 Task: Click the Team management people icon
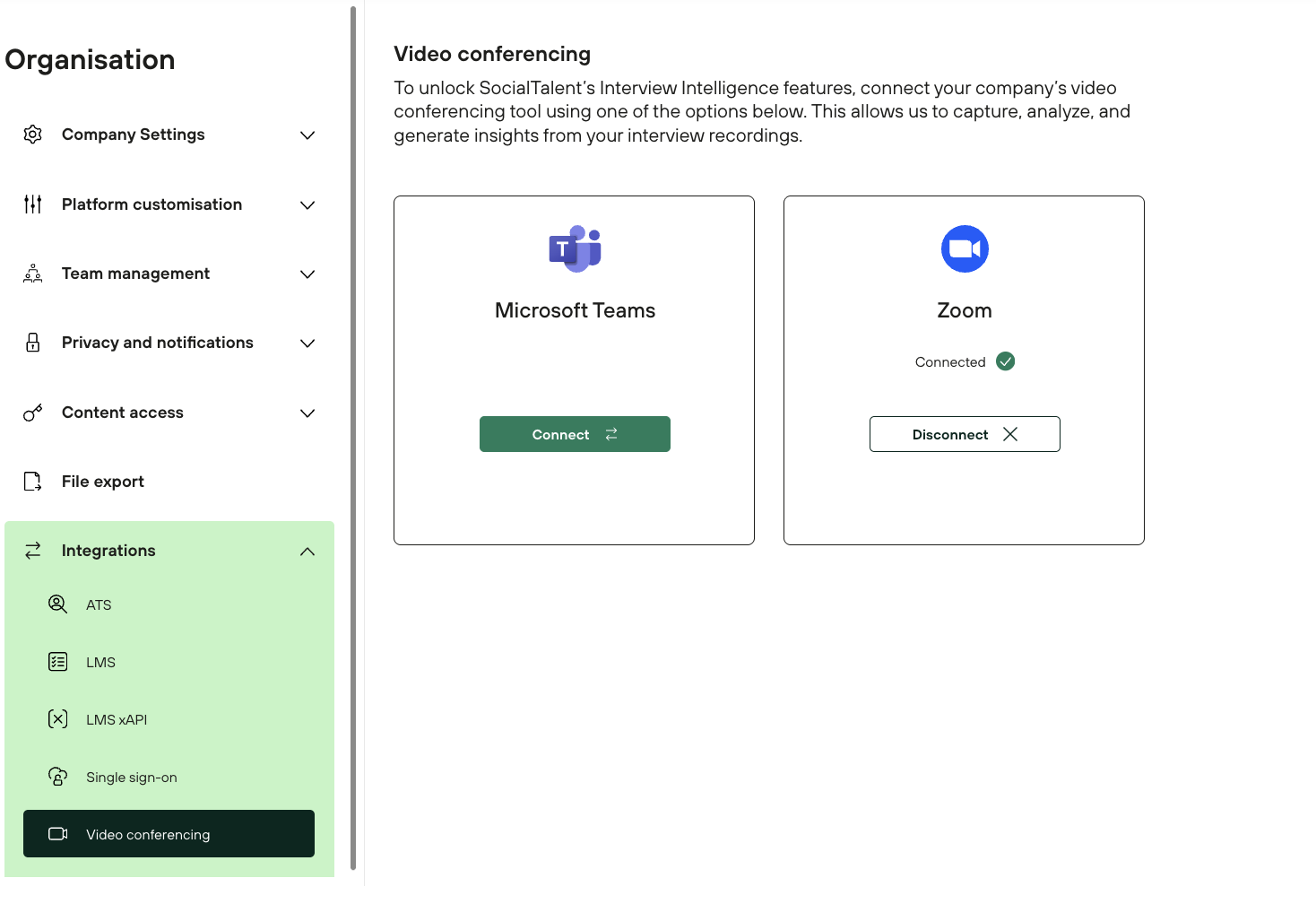click(x=33, y=274)
